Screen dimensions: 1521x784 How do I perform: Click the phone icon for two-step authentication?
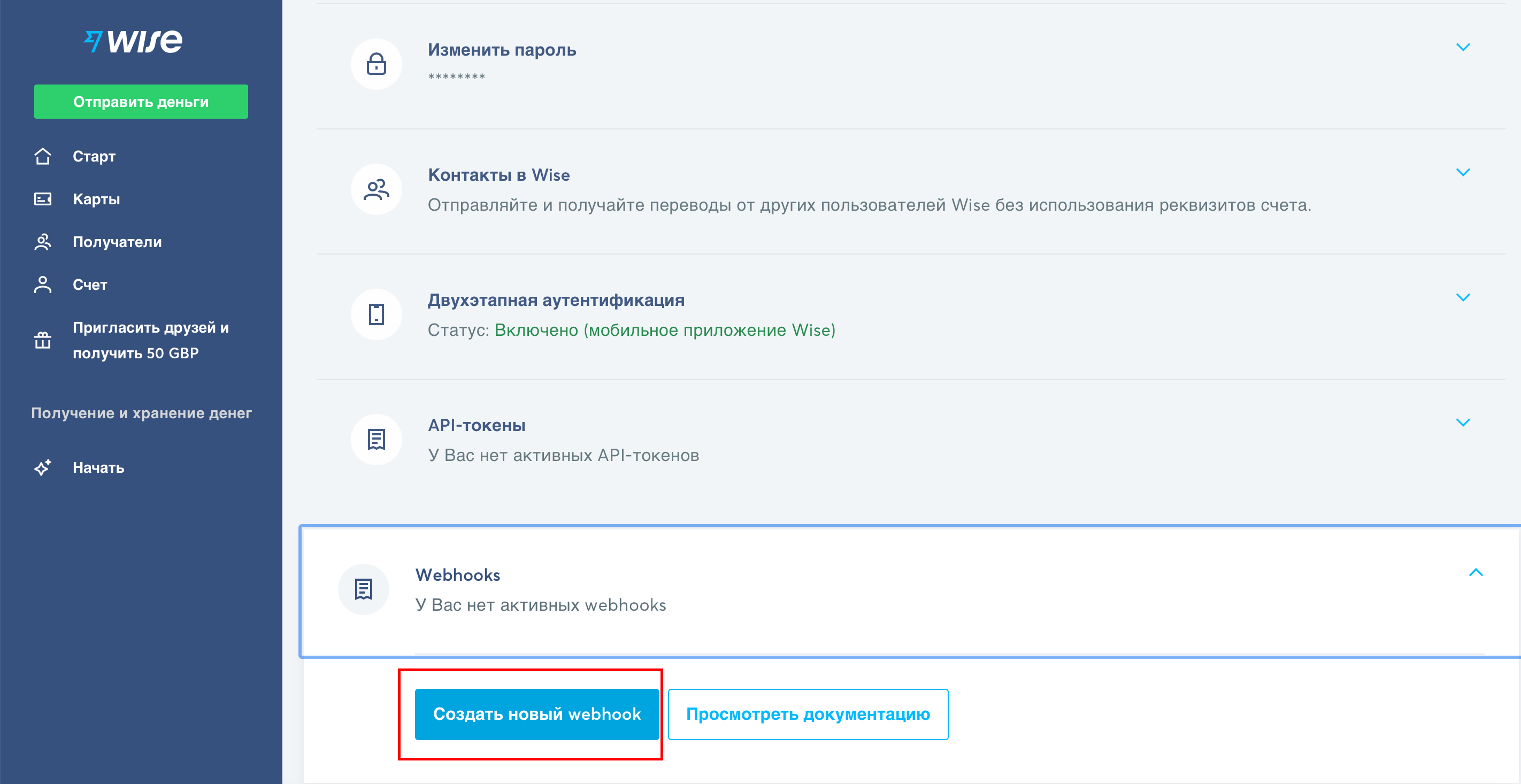[376, 314]
